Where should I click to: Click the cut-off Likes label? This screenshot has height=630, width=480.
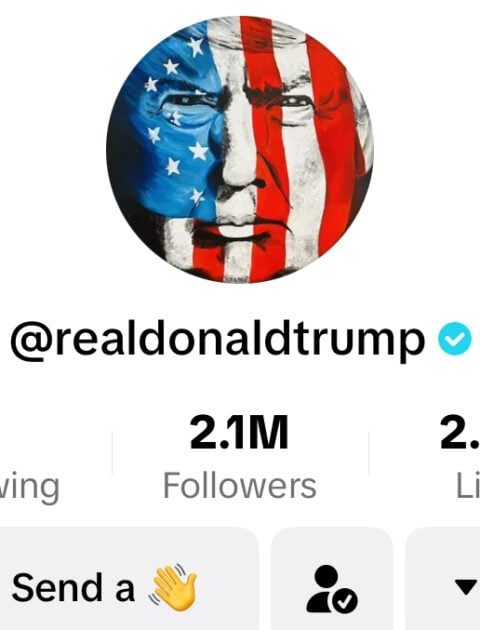[x=468, y=486]
